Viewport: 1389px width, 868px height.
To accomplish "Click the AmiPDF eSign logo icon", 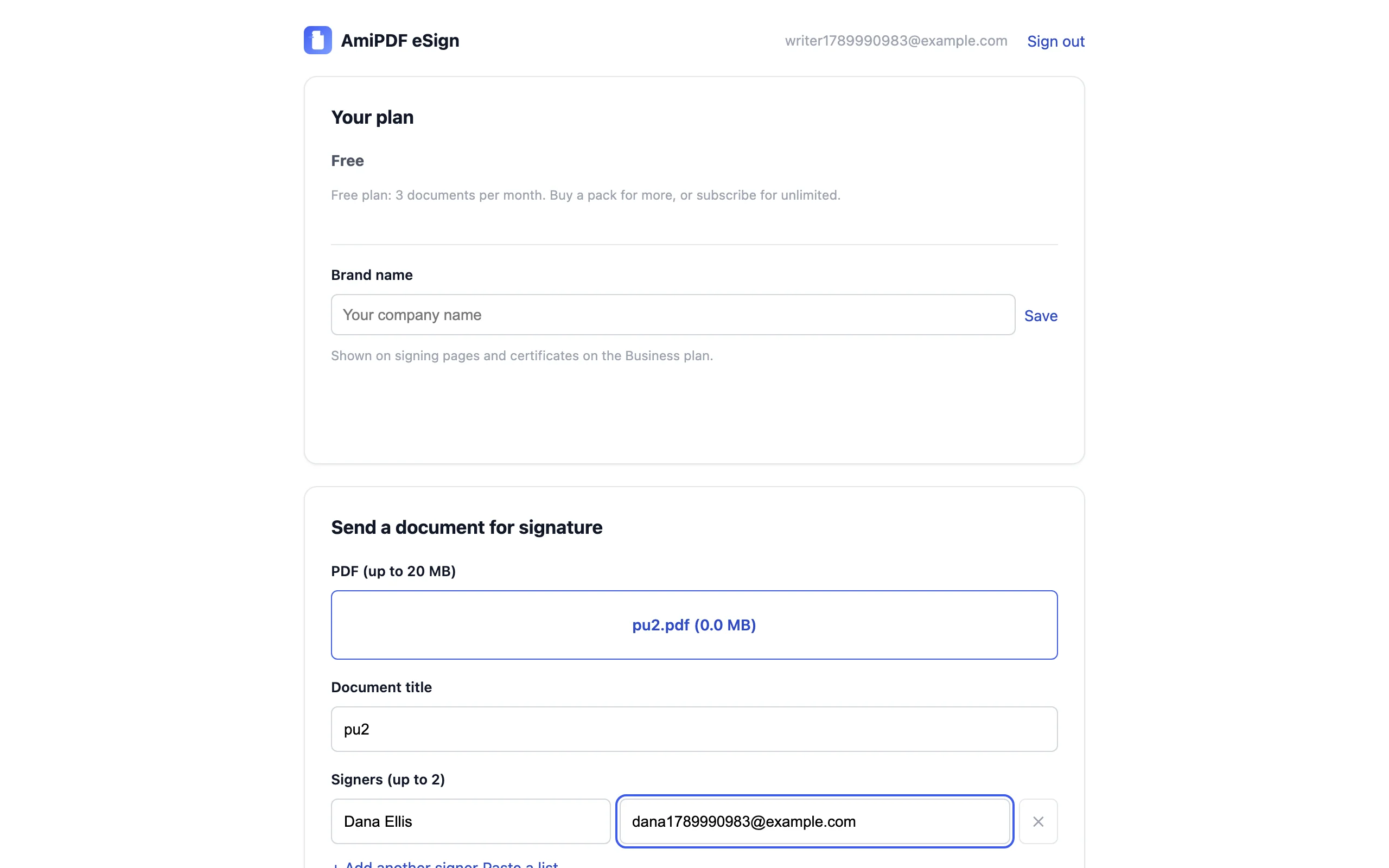I will (317, 40).
